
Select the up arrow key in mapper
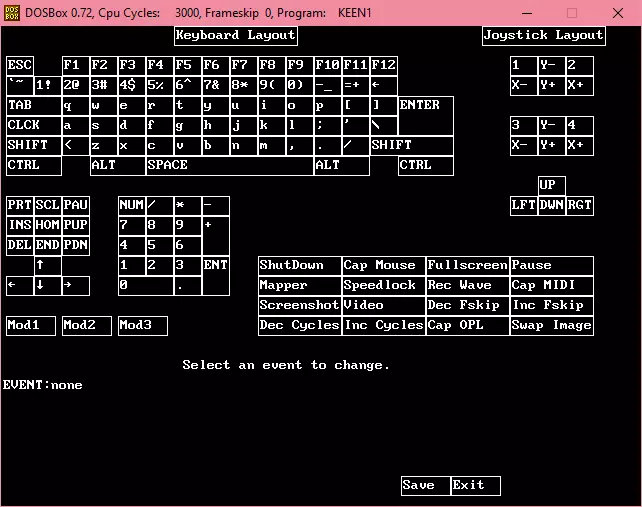[47, 265]
